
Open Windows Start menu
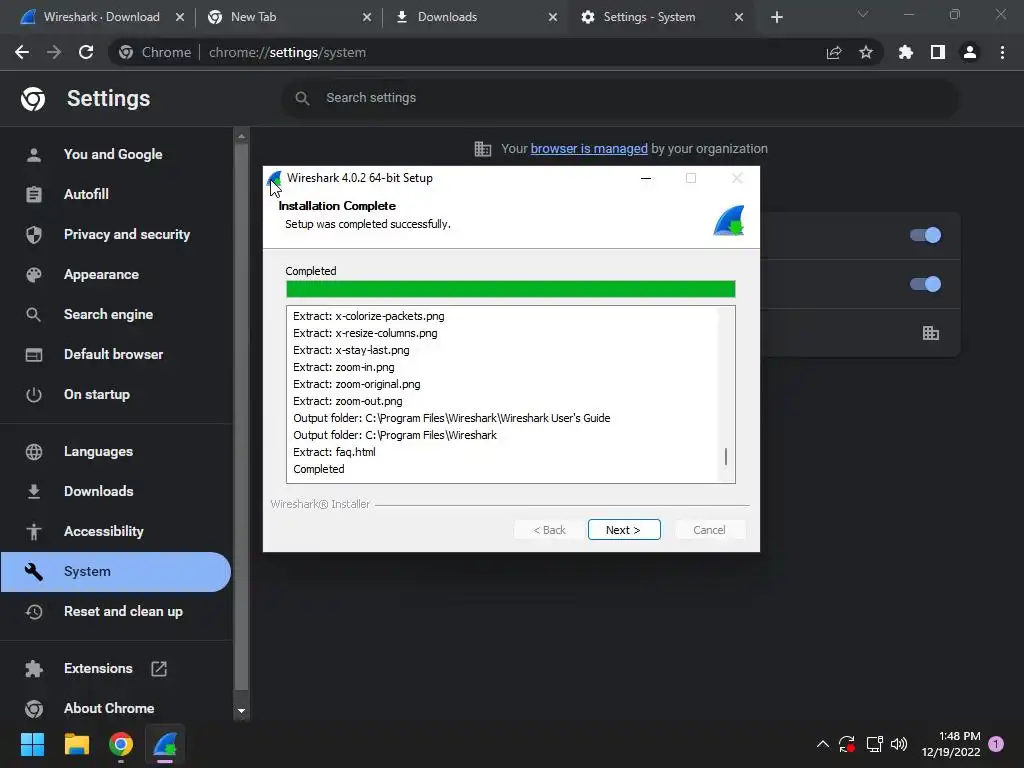pos(32,744)
